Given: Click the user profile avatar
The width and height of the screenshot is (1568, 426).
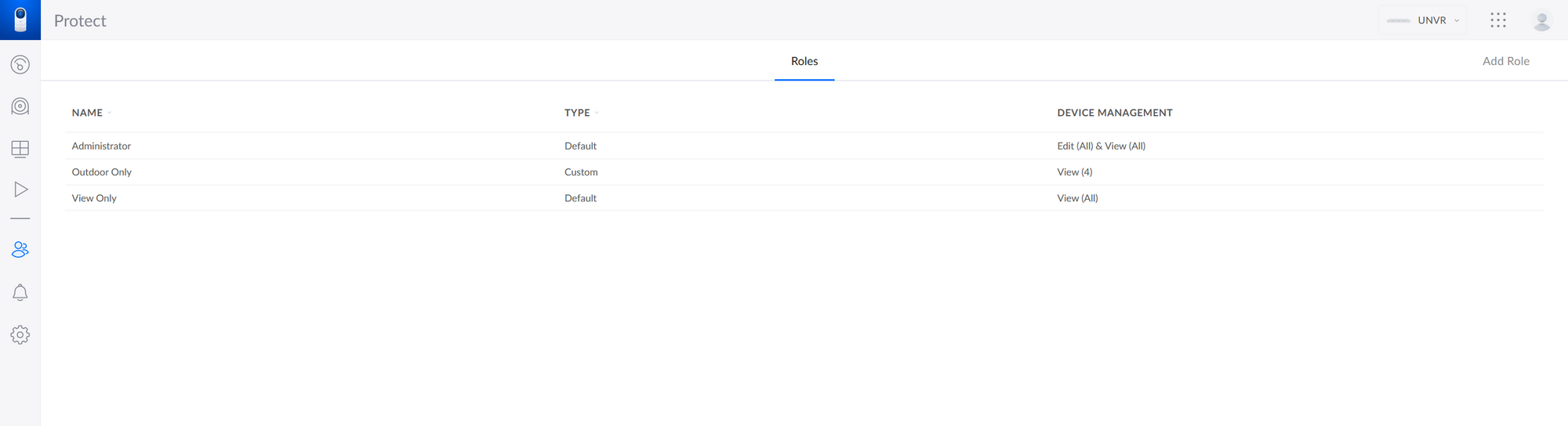Looking at the screenshot, I should coord(1541,20).
